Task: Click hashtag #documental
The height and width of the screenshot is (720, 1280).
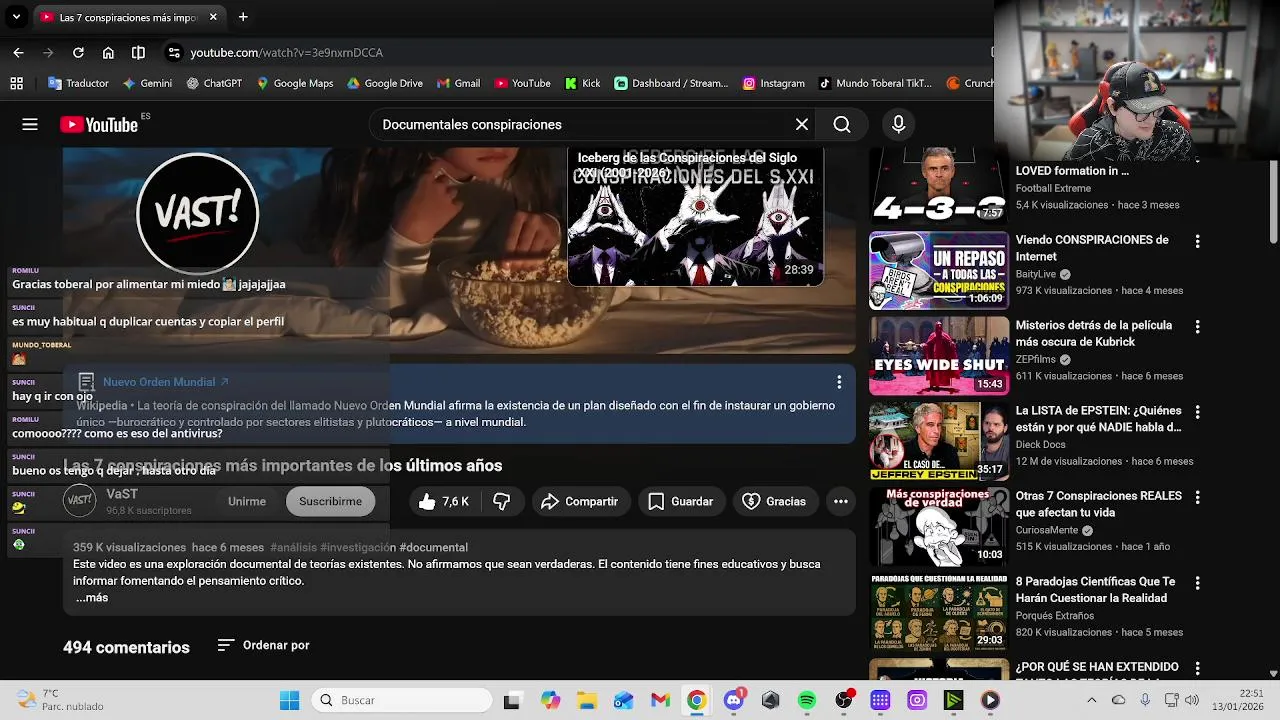Action: click(x=433, y=547)
